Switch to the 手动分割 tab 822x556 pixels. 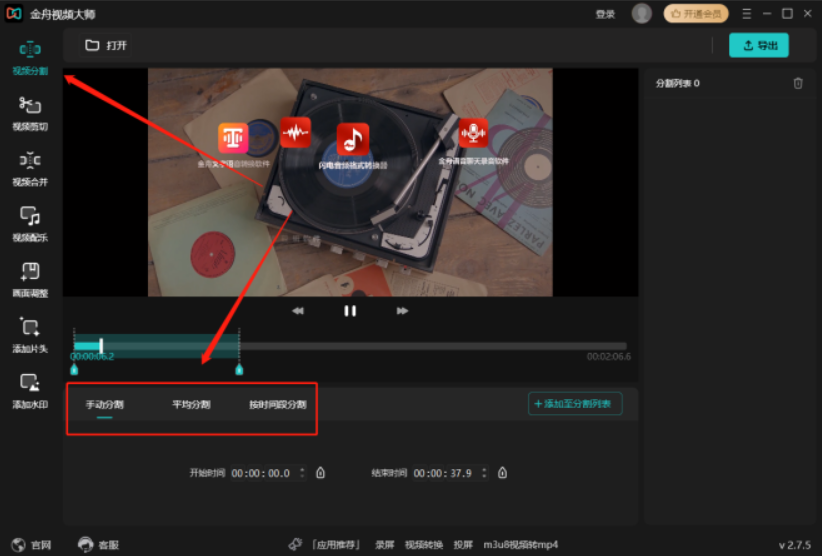coord(105,405)
